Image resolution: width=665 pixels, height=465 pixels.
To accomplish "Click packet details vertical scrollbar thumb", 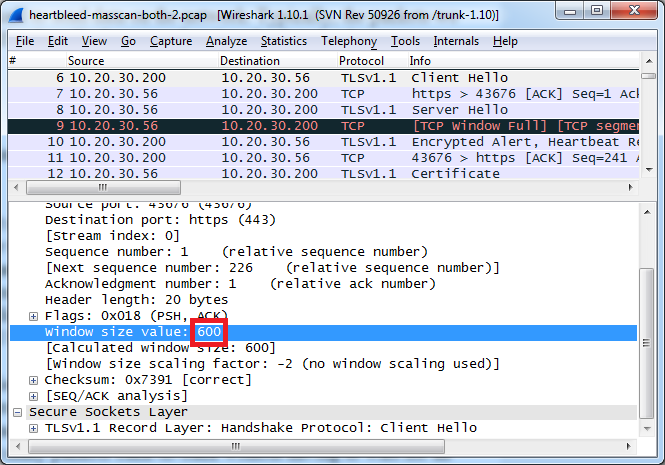I will (x=647, y=343).
